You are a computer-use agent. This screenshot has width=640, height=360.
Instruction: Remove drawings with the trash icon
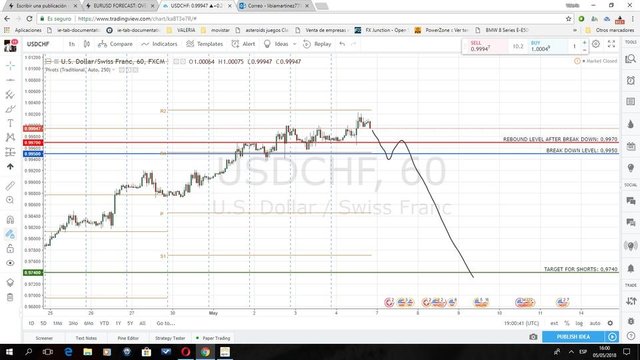click(10, 297)
